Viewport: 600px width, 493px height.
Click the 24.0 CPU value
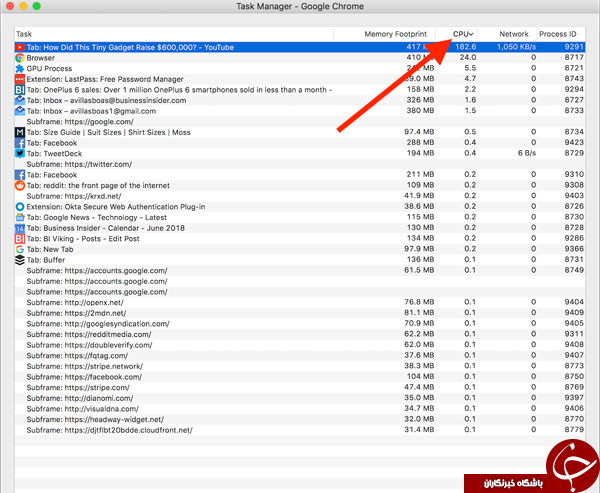pos(468,57)
